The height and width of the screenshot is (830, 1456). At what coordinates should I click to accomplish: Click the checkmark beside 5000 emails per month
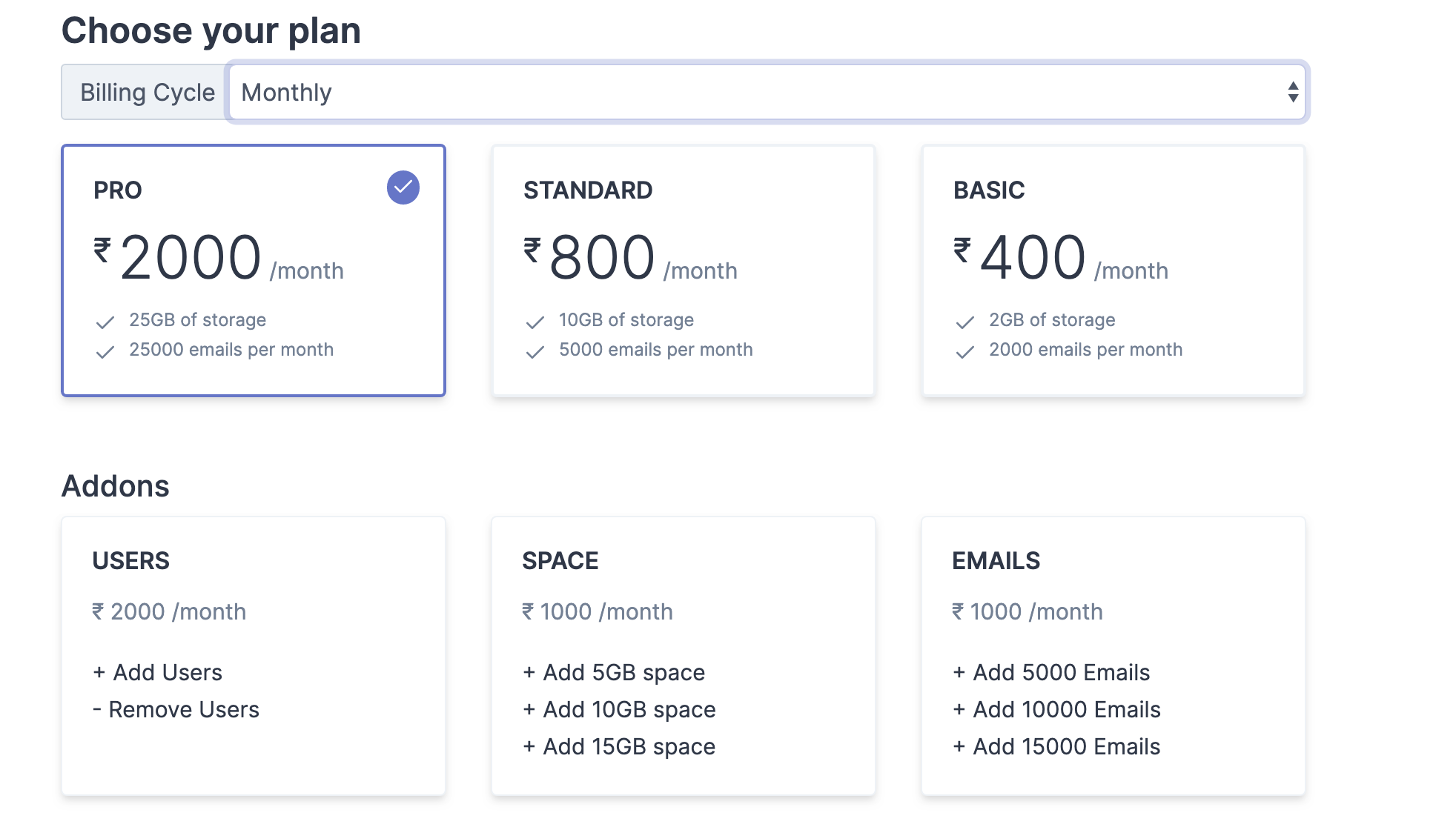pos(535,352)
